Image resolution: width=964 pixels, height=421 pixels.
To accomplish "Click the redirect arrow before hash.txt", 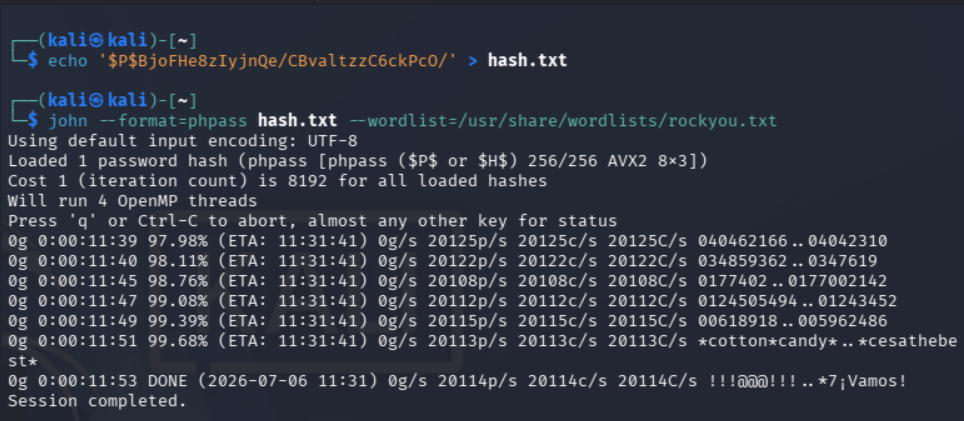I will [473, 61].
